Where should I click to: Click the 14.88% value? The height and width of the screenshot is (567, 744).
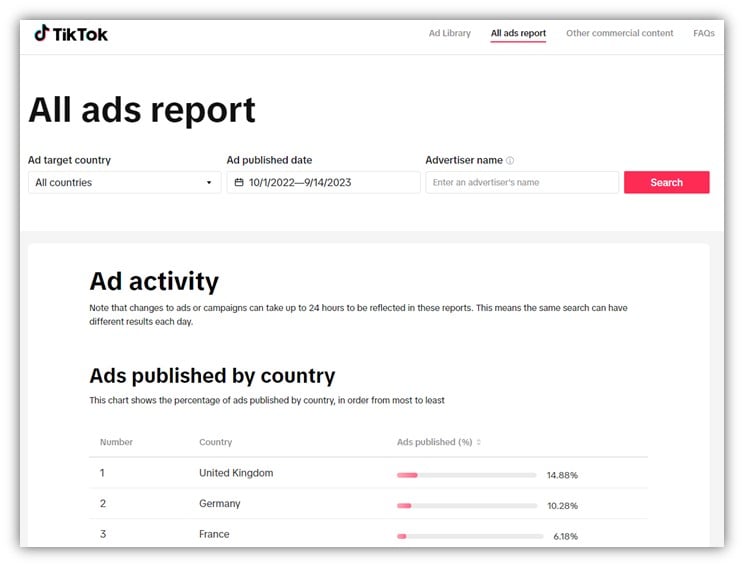coord(562,475)
